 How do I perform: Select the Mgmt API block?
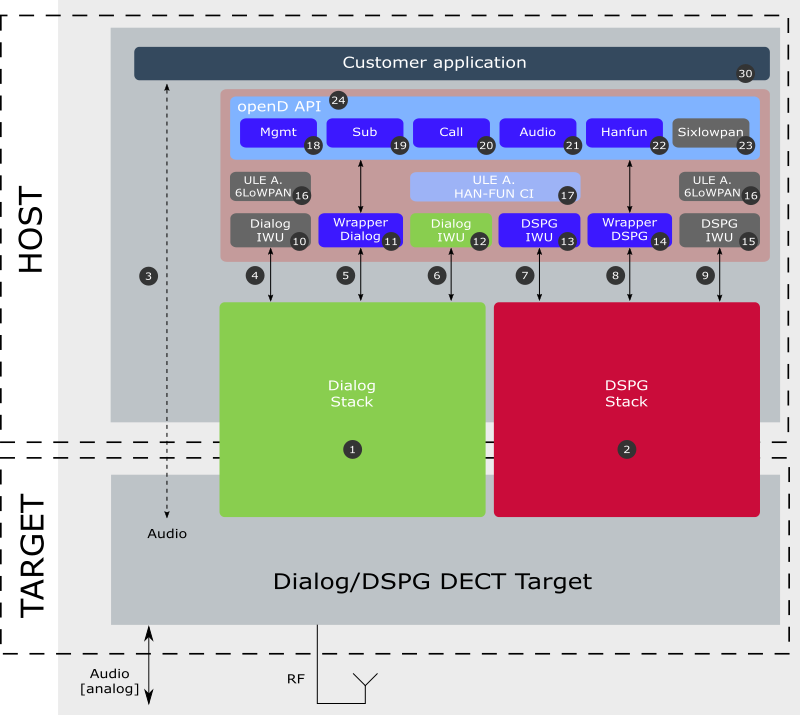278,133
